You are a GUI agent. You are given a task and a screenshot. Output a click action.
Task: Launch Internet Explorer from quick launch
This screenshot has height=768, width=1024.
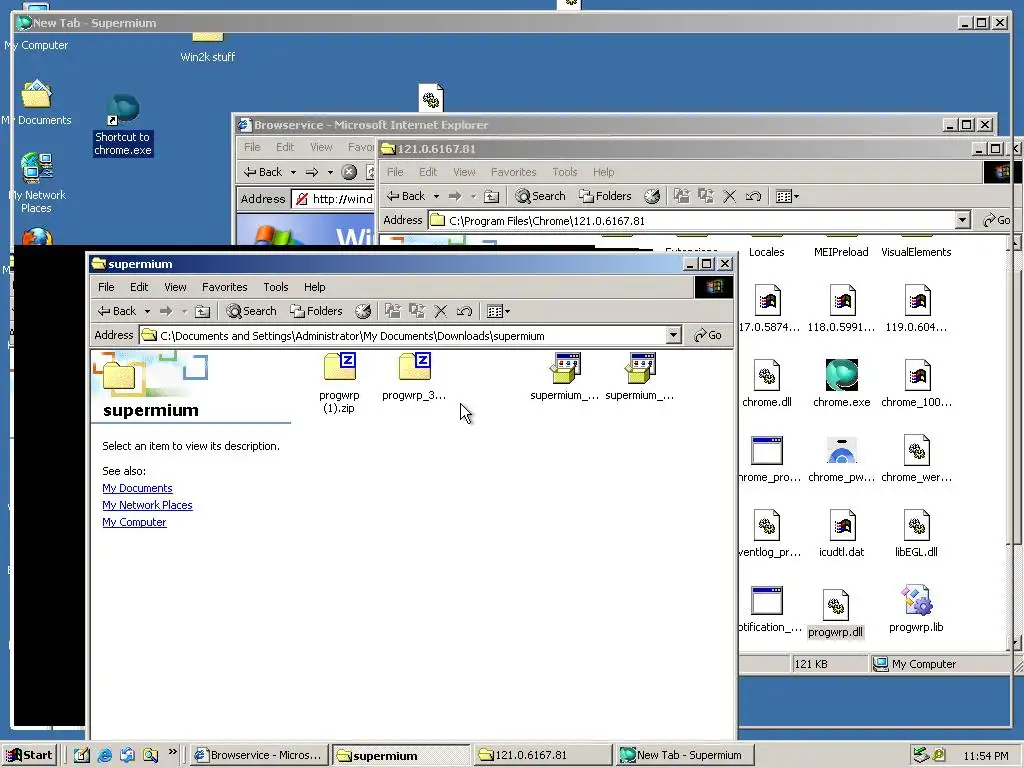click(104, 755)
